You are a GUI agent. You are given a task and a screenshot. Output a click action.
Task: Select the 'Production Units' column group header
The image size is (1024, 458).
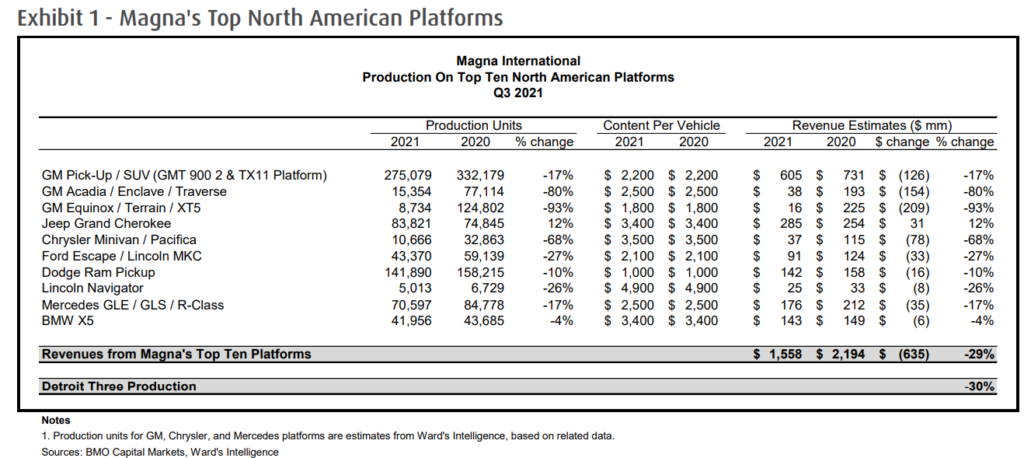[x=473, y=125]
